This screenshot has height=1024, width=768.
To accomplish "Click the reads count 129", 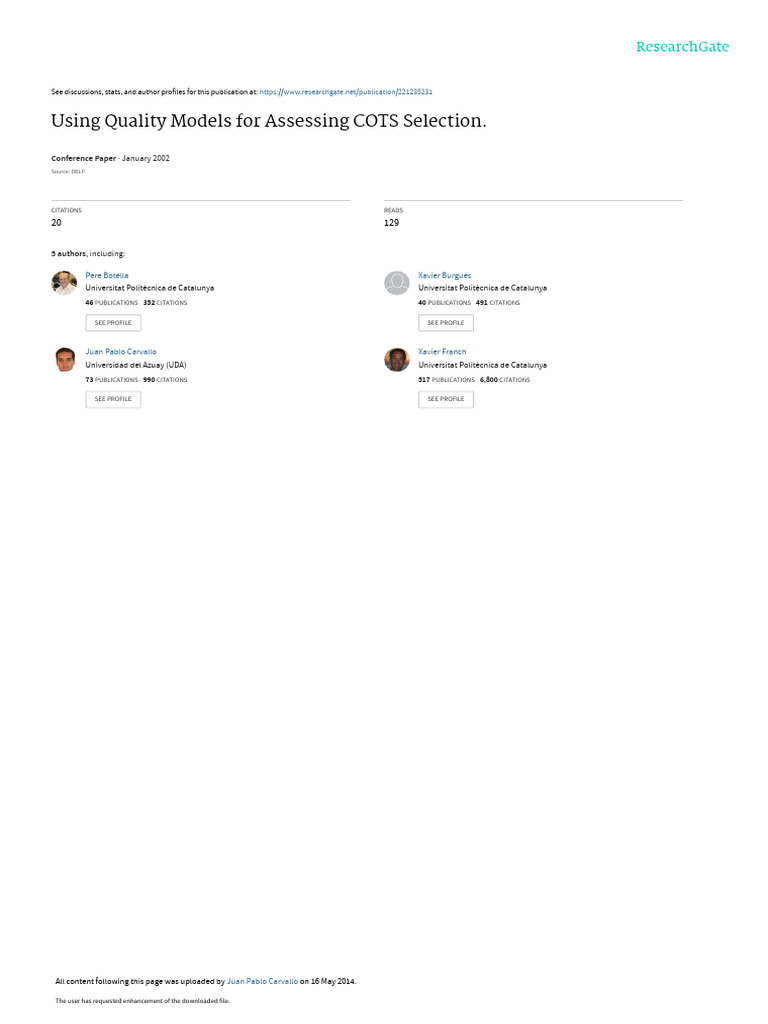I will [391, 223].
